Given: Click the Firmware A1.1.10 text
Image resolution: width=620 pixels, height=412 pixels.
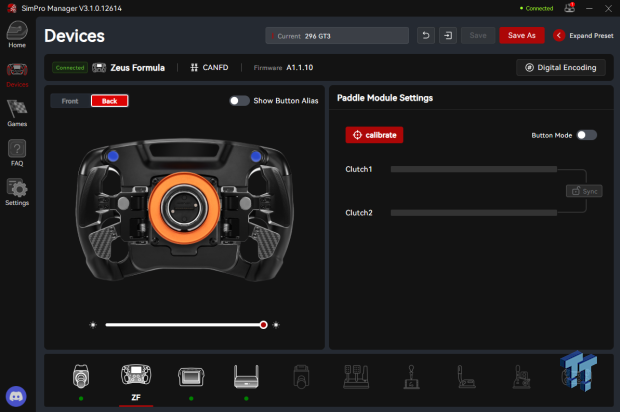Looking at the screenshot, I should click(x=283, y=68).
